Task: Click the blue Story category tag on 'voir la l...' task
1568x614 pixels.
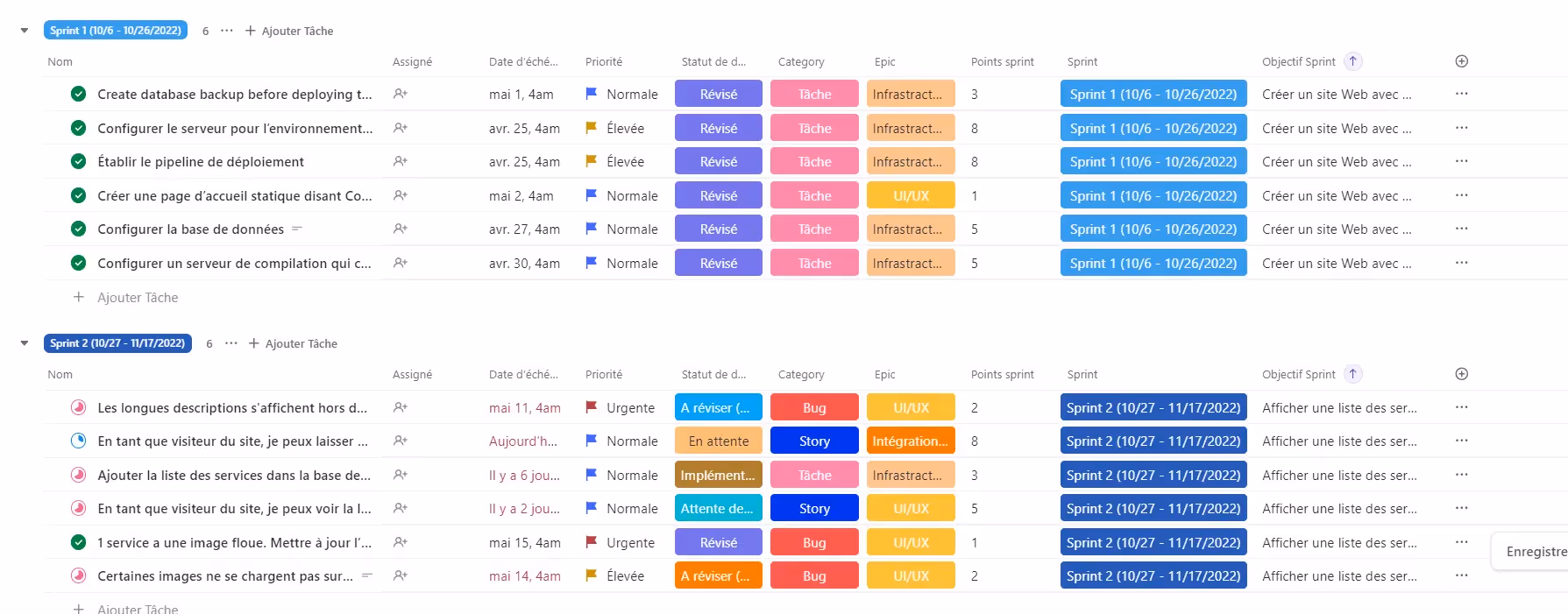Action: [814, 508]
